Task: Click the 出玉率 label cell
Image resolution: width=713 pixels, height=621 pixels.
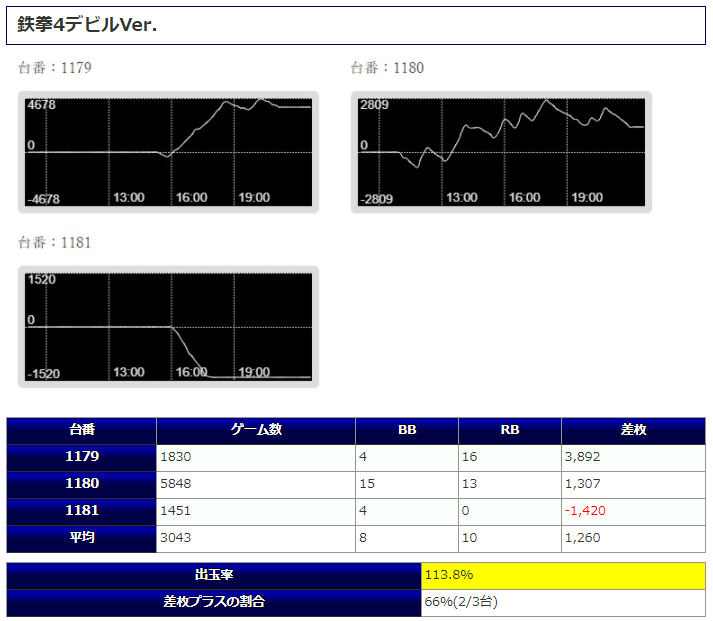Action: pyautogui.click(x=214, y=575)
